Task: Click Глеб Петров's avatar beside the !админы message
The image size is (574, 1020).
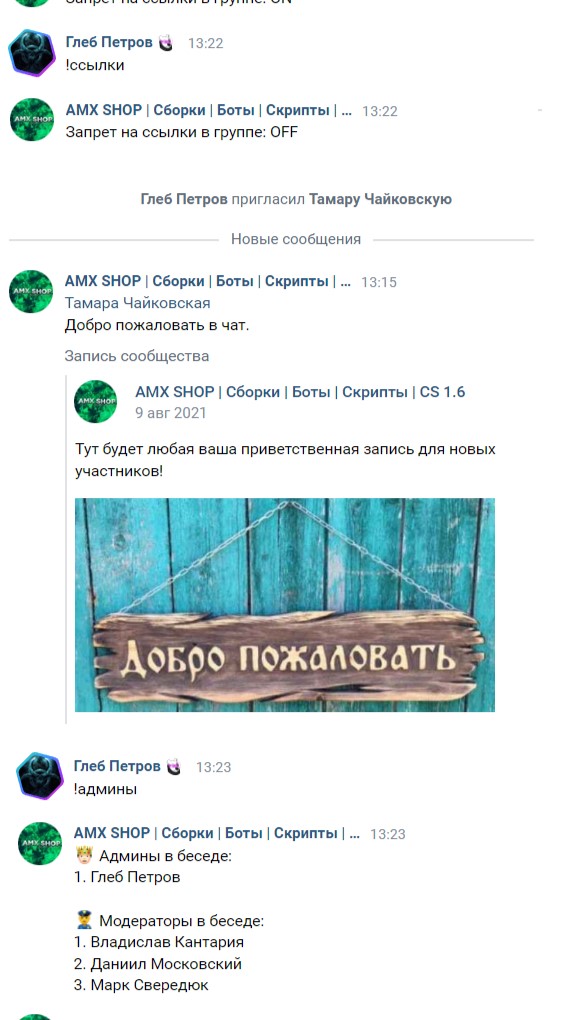Action: (40, 776)
